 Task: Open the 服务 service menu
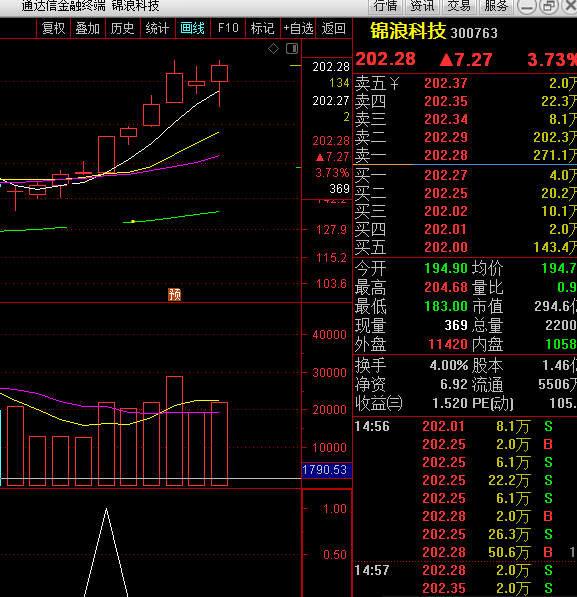(x=496, y=6)
